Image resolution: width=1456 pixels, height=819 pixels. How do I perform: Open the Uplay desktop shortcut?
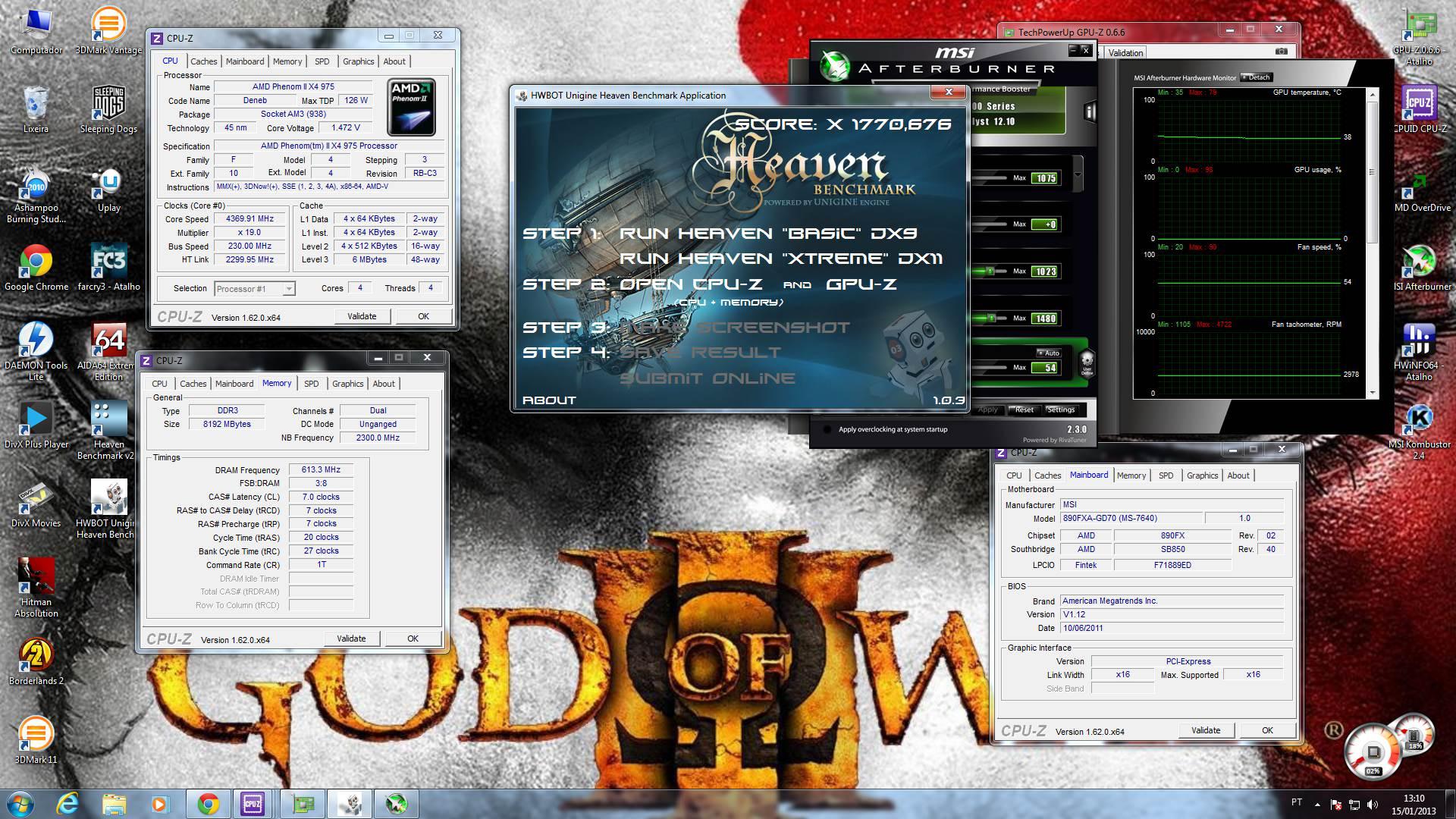[x=108, y=190]
